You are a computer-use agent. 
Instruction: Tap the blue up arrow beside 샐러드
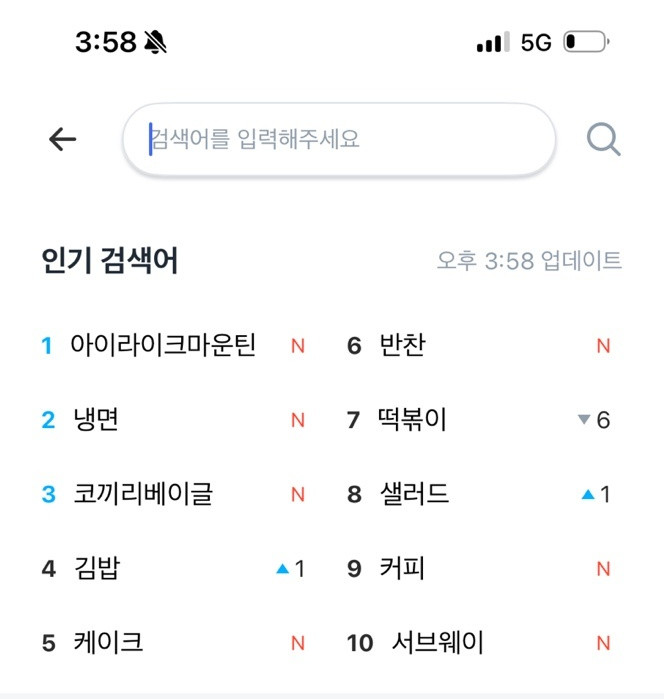pyautogui.click(x=588, y=494)
